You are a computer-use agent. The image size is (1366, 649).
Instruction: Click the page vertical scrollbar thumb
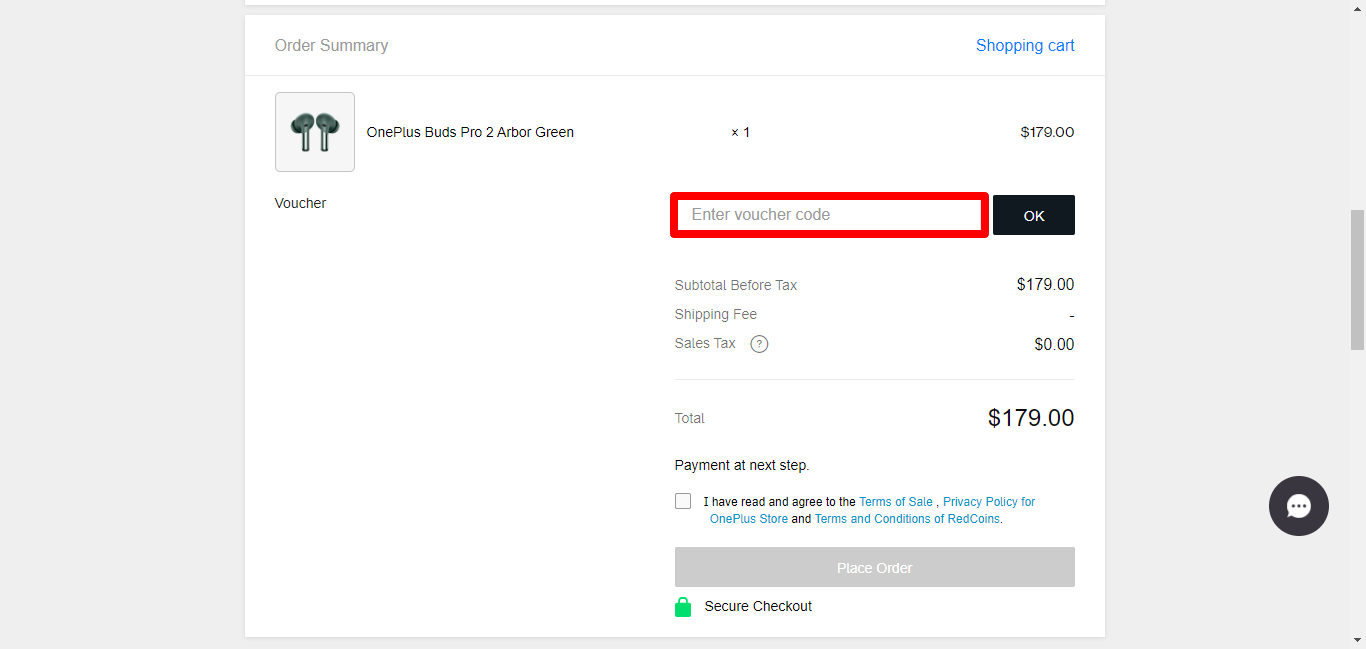[1357, 280]
